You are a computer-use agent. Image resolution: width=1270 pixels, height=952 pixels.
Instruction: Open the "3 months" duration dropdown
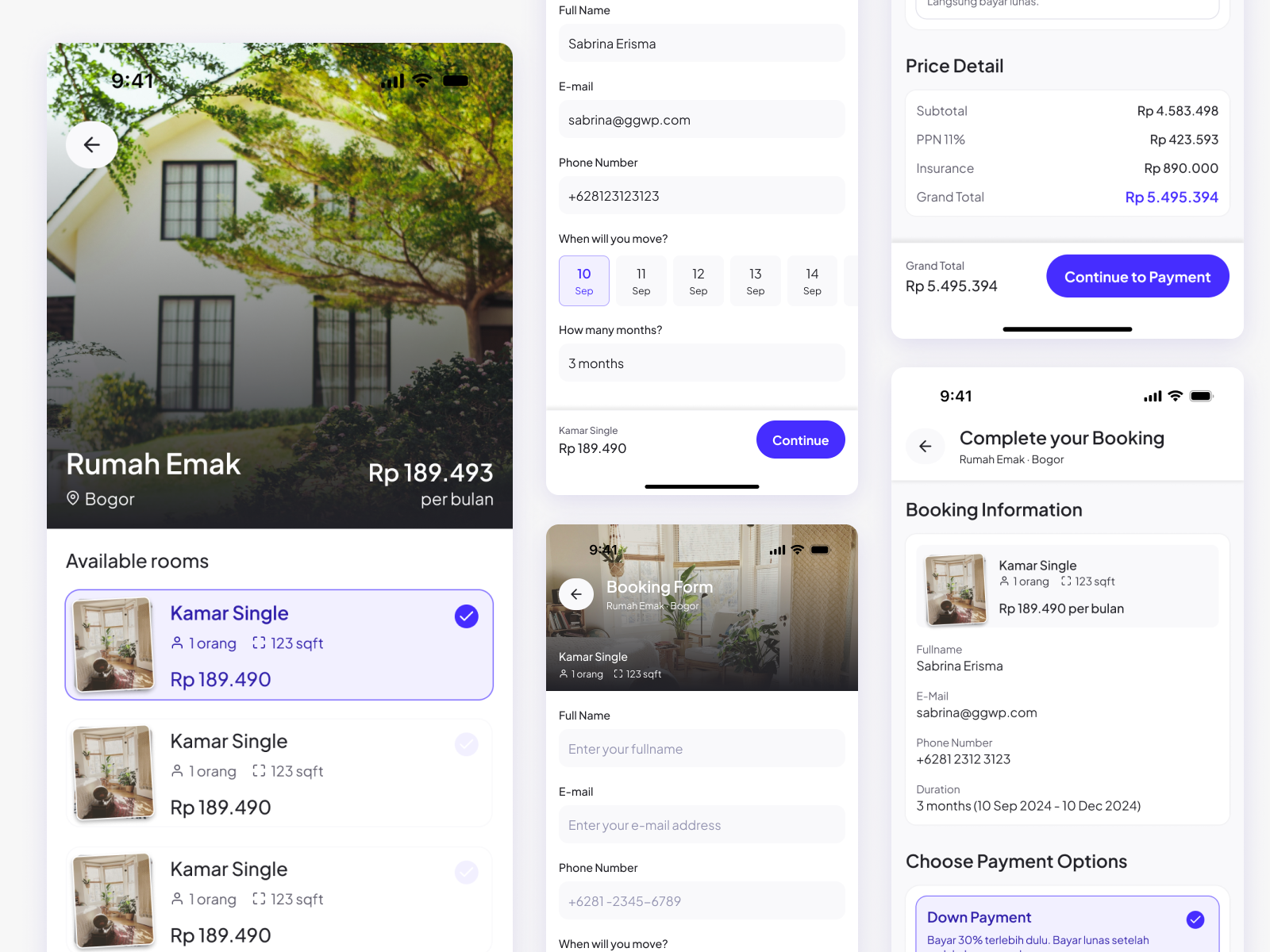click(702, 363)
